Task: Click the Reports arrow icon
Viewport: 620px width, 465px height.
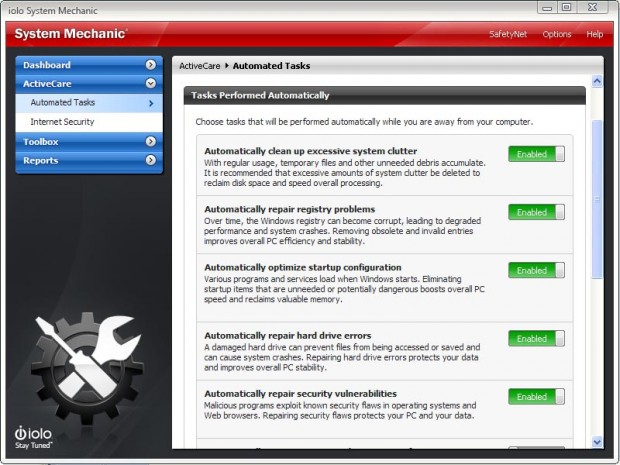Action: click(x=151, y=160)
